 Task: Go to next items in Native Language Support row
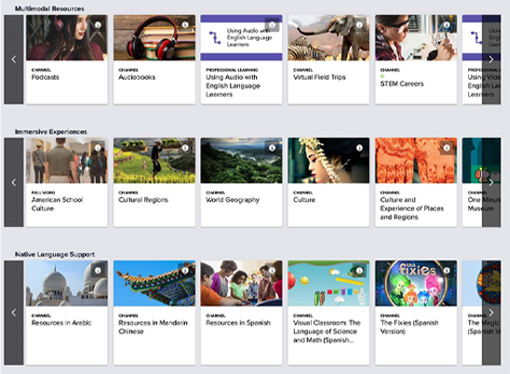click(x=491, y=313)
